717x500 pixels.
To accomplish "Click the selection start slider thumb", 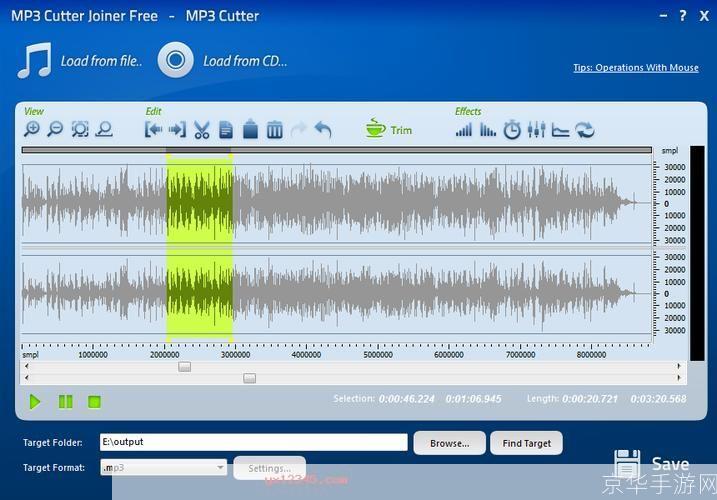I will (185, 366).
